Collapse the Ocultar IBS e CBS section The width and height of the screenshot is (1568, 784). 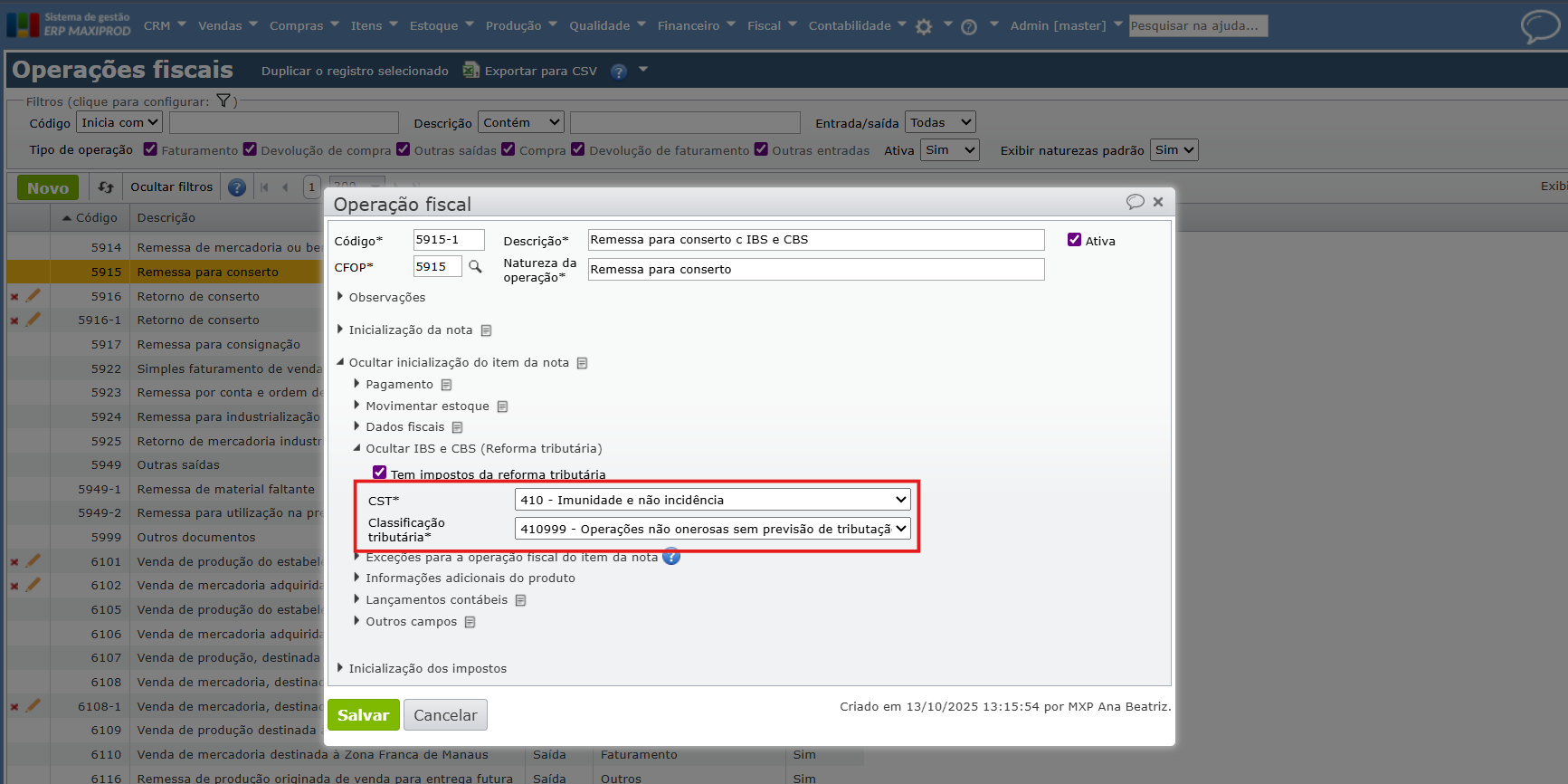pyautogui.click(x=483, y=449)
